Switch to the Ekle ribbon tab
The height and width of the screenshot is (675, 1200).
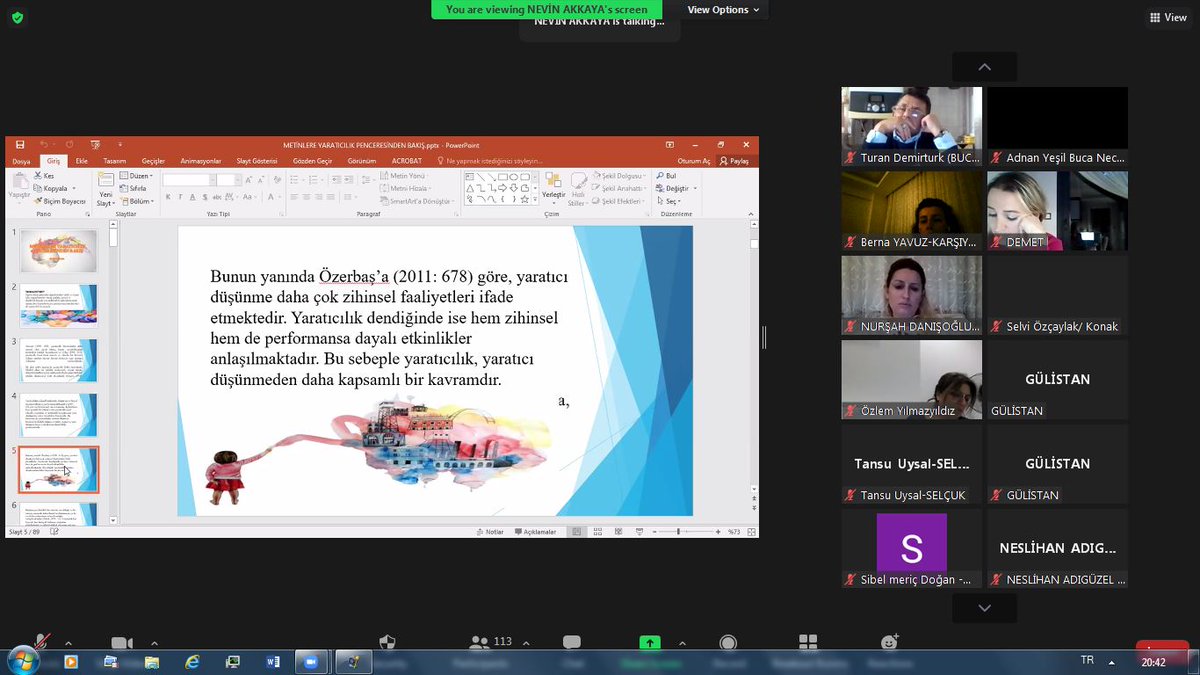click(x=82, y=161)
